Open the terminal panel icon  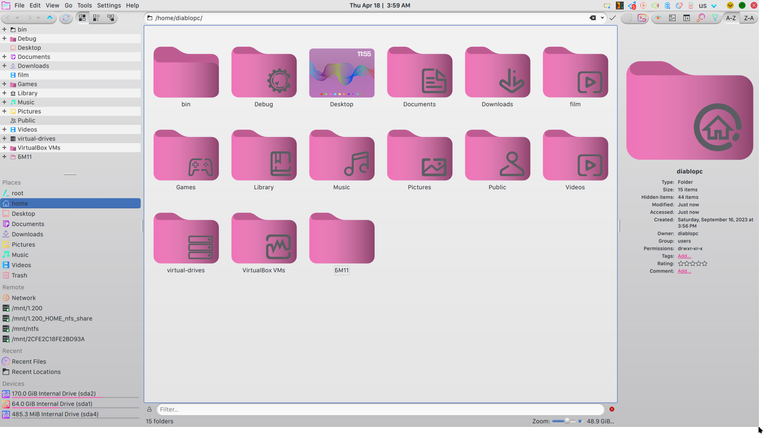click(x=642, y=18)
